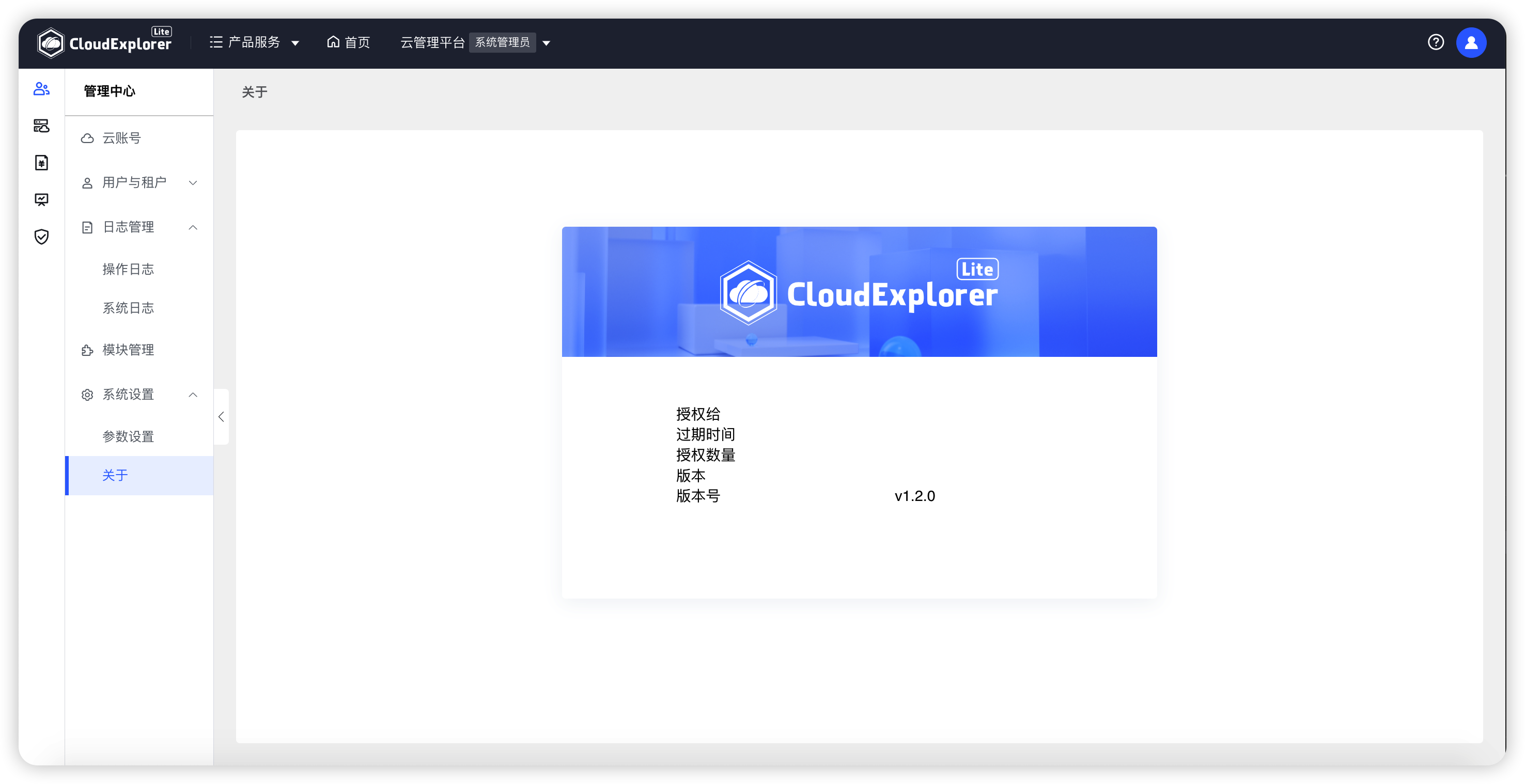This screenshot has width=1525, height=784.
Task: Click the home house icon
Action: pyautogui.click(x=333, y=42)
